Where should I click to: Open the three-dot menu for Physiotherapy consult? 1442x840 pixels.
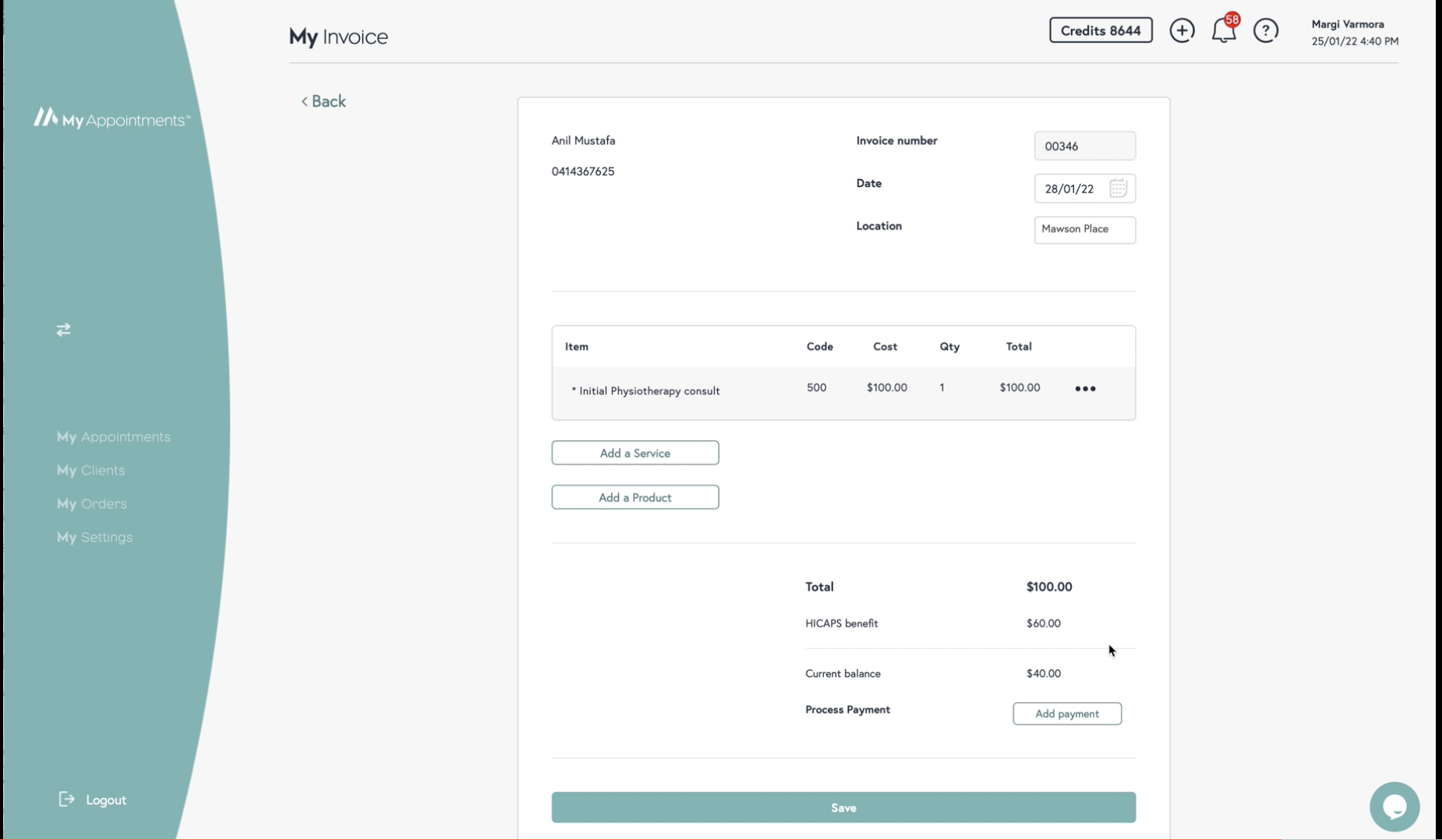pyautogui.click(x=1085, y=388)
